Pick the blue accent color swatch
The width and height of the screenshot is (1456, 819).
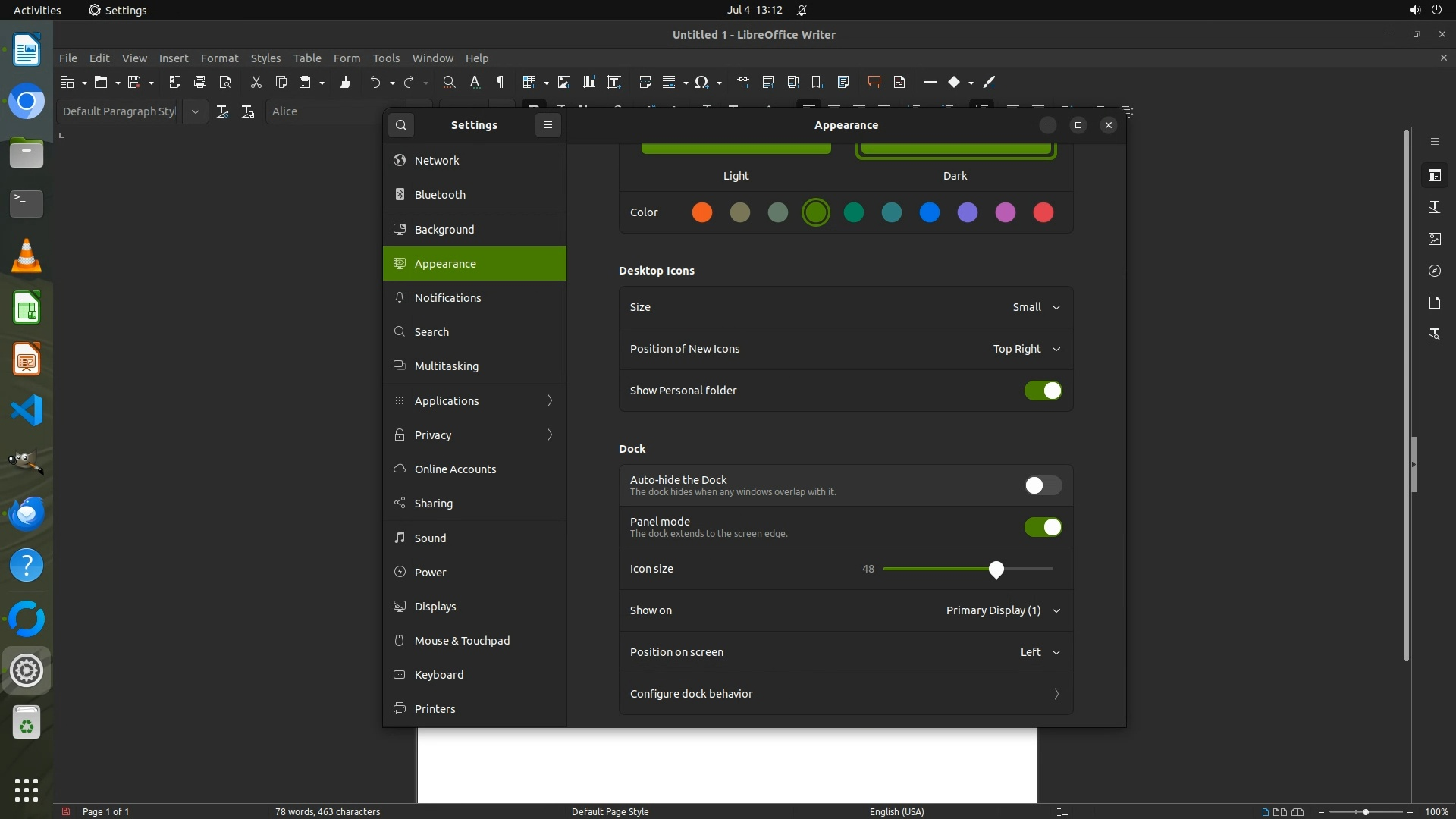929,212
